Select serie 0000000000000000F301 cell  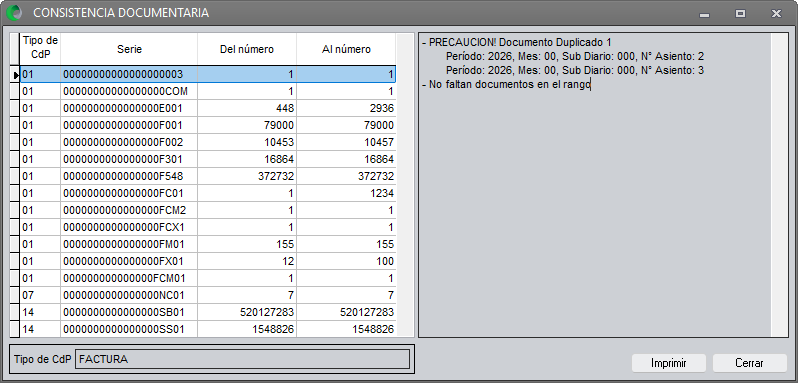click(129, 160)
